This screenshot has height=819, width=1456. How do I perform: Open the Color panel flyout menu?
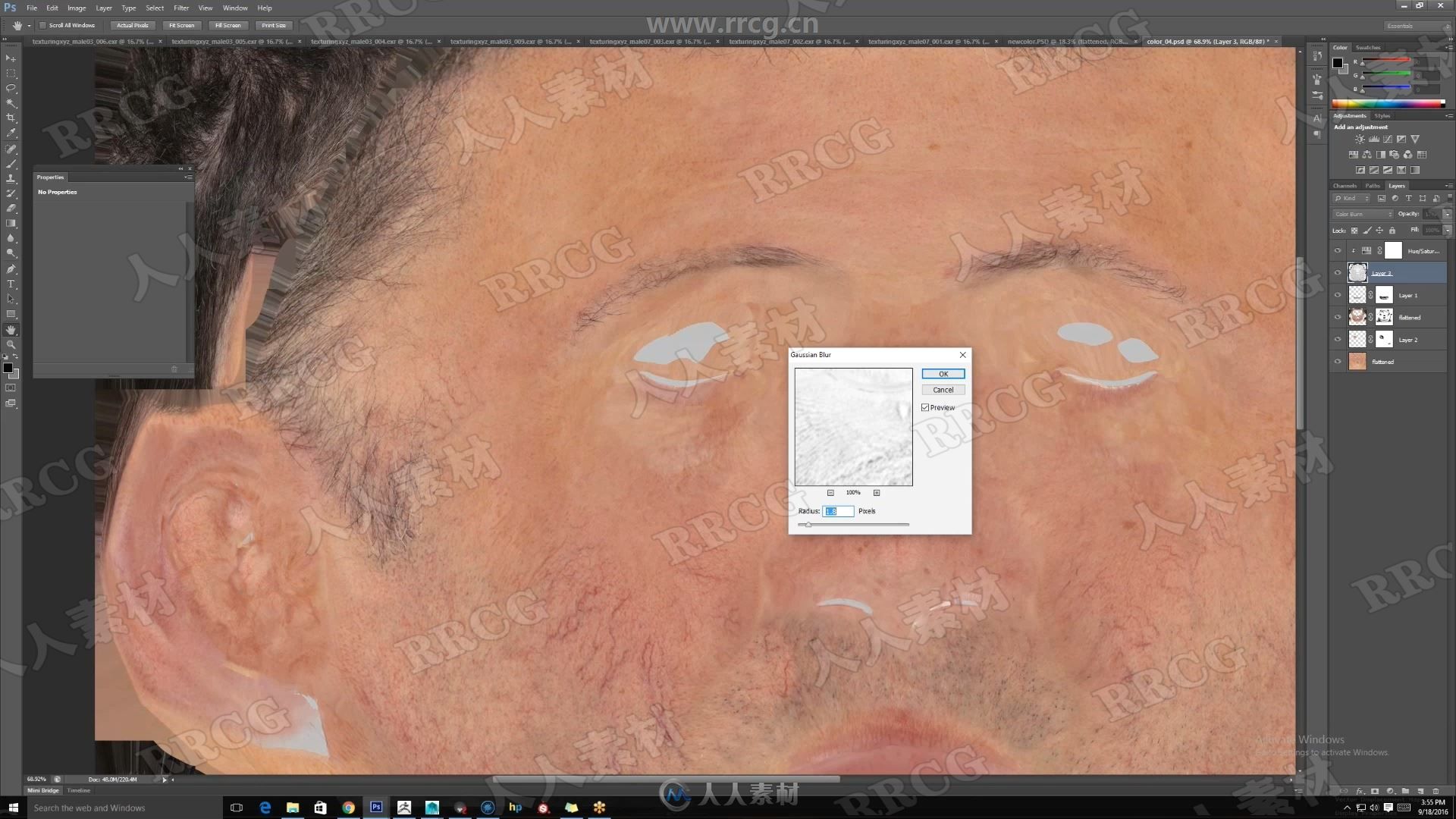point(1448,48)
